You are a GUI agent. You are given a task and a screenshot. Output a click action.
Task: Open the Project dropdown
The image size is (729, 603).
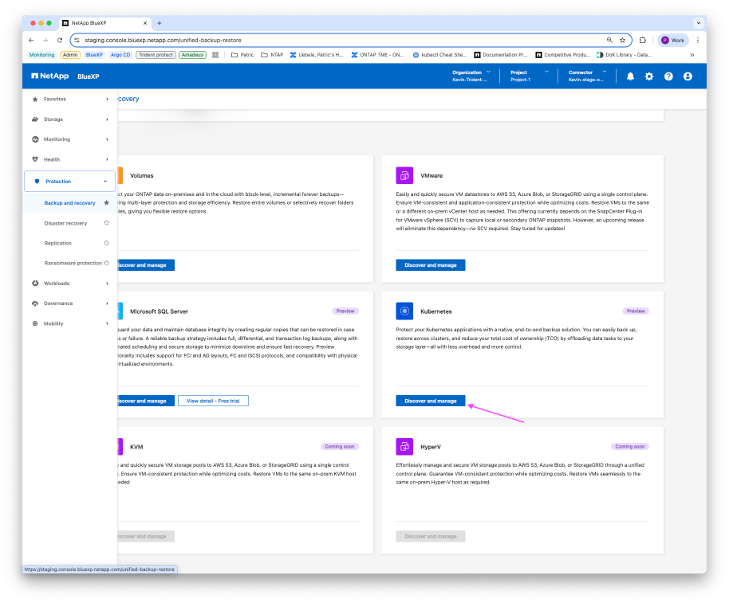[529, 76]
